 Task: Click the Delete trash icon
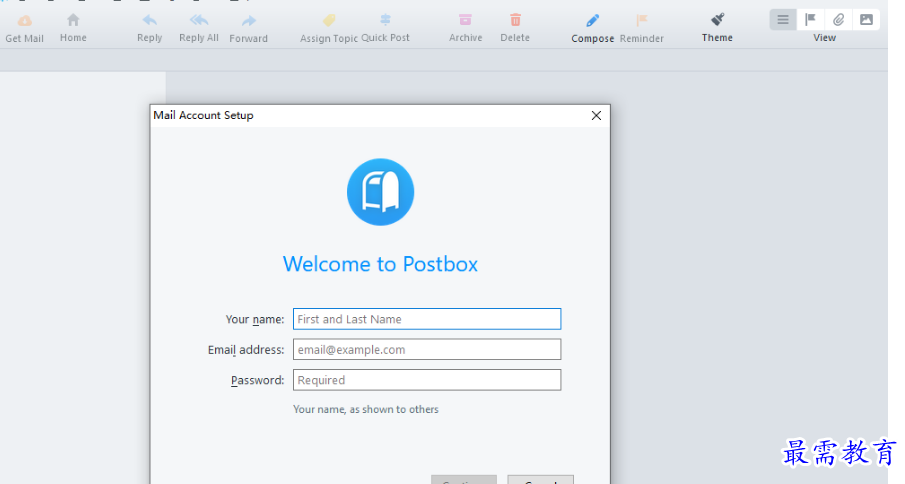515,20
